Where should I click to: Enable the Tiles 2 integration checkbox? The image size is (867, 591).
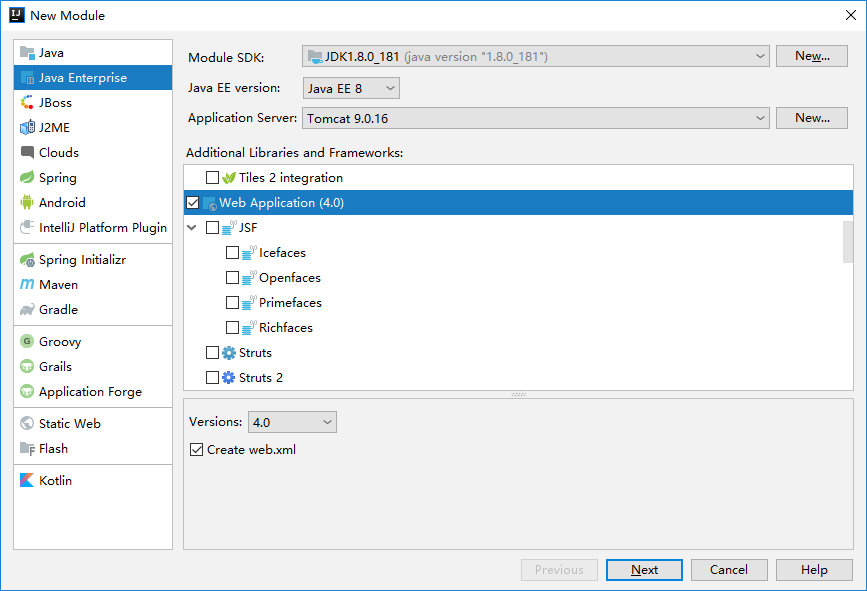click(x=212, y=177)
